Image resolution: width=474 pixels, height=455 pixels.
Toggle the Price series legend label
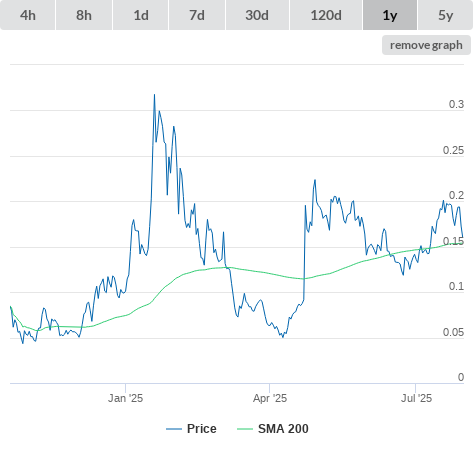point(202,429)
